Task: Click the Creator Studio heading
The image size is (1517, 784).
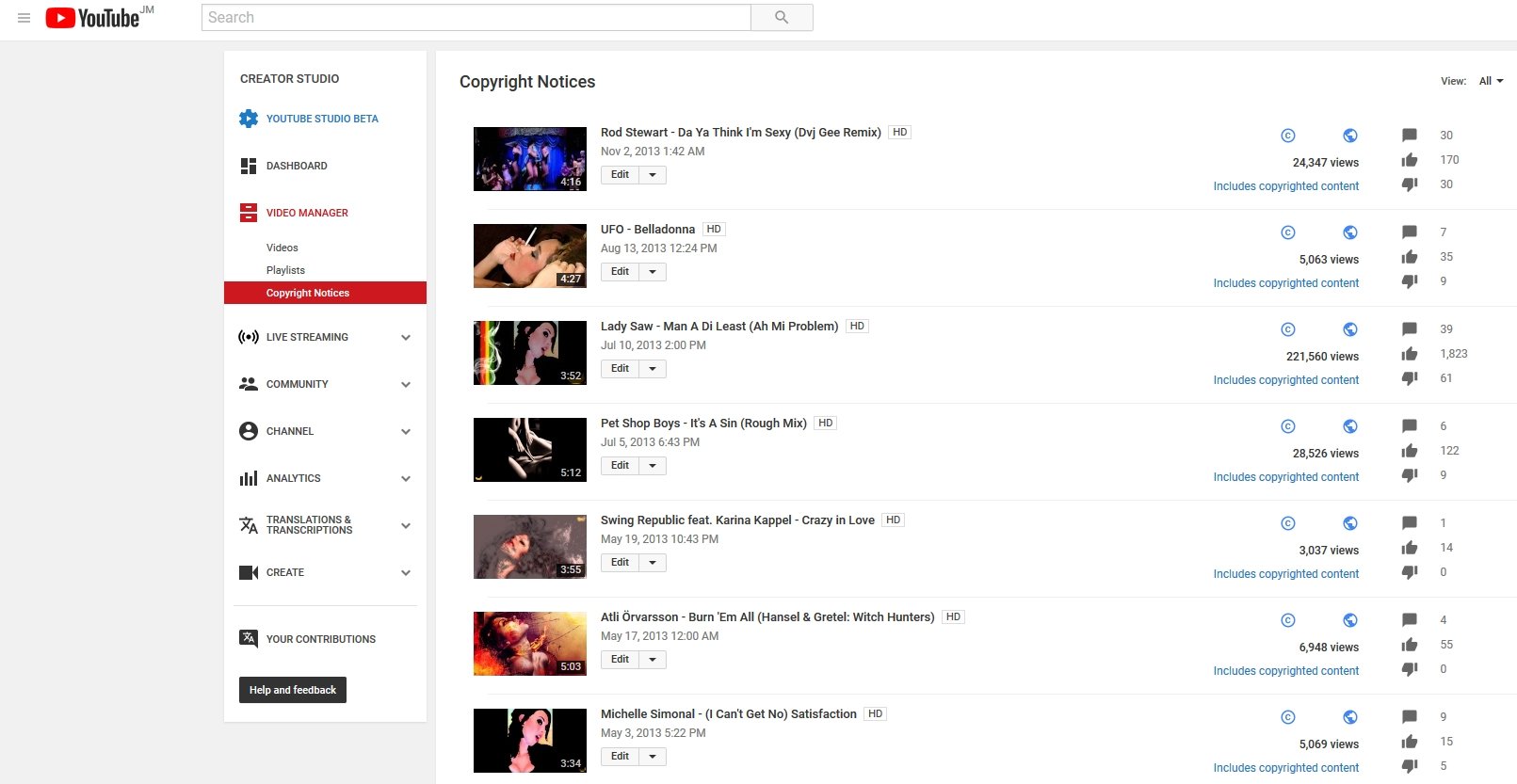Action: (289, 79)
